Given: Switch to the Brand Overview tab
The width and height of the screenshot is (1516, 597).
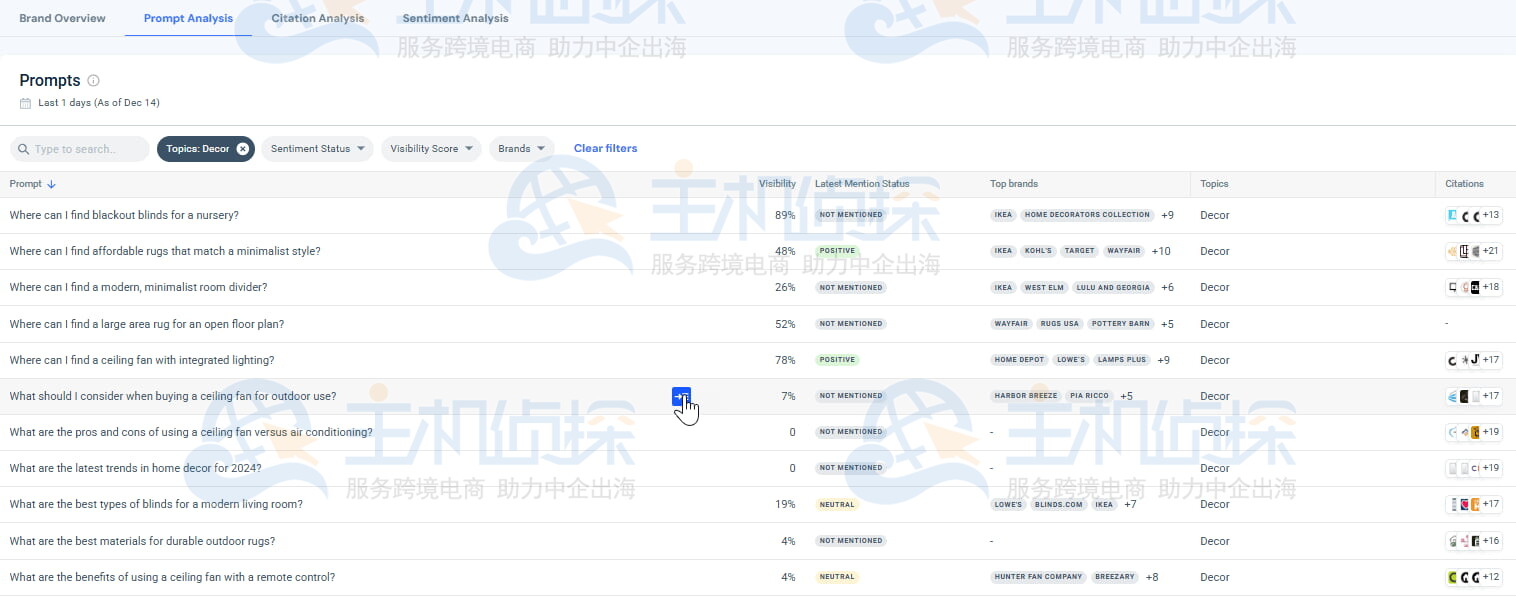Looking at the screenshot, I should tap(62, 17).
